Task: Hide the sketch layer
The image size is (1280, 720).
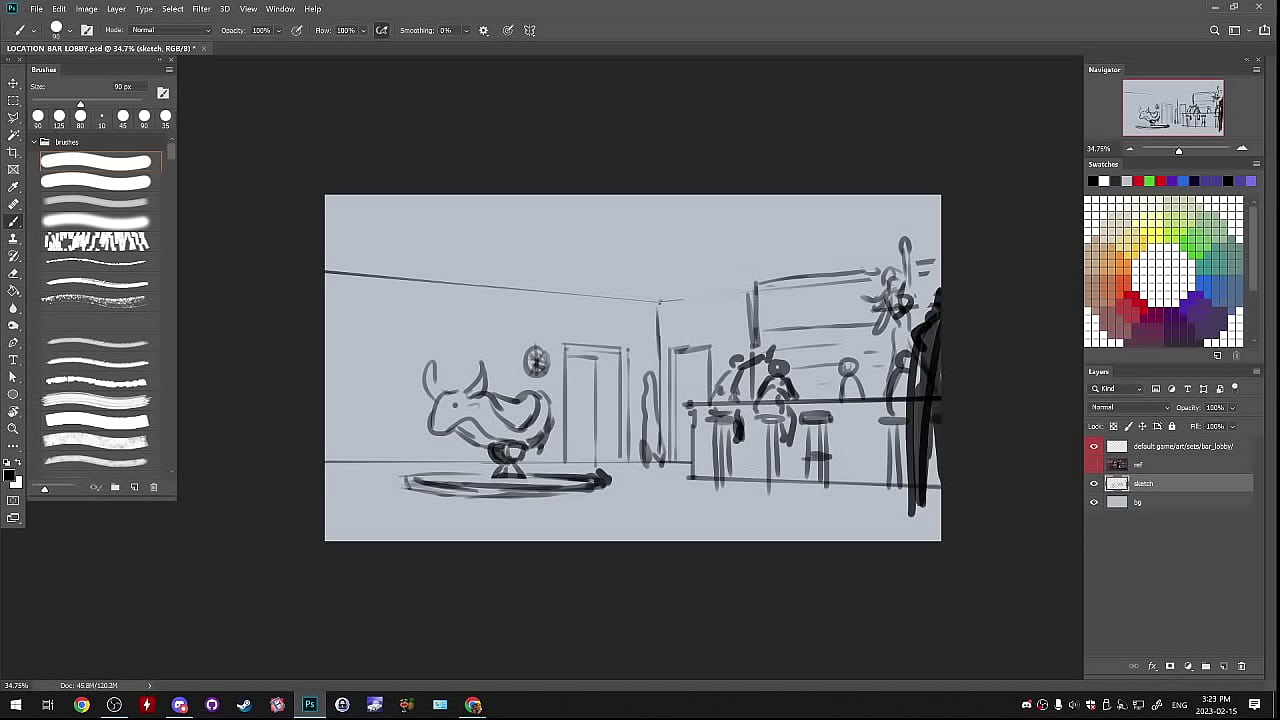Action: tap(1093, 484)
